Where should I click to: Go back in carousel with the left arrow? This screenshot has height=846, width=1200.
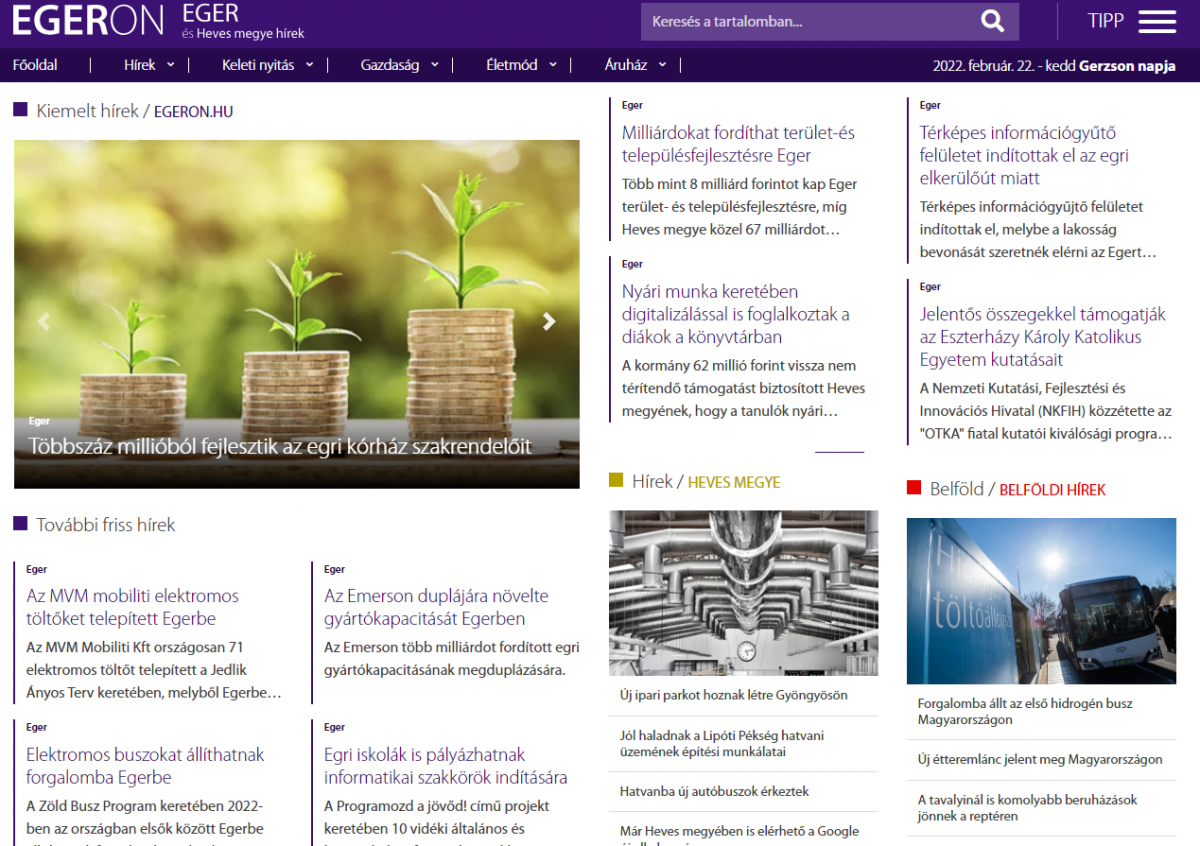pyautogui.click(x=44, y=321)
